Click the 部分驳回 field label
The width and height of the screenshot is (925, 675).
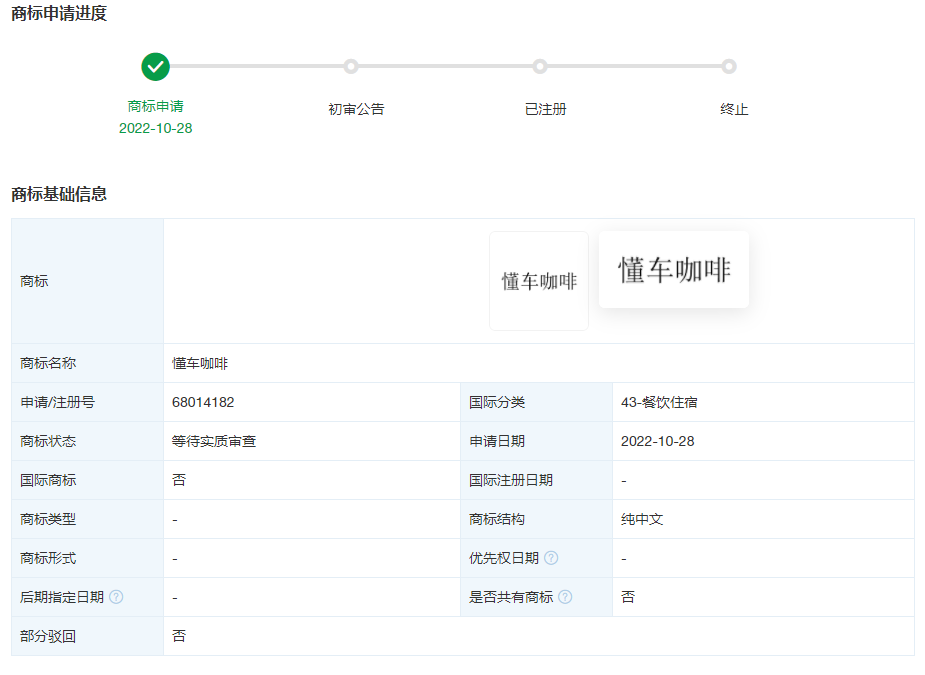(48, 636)
